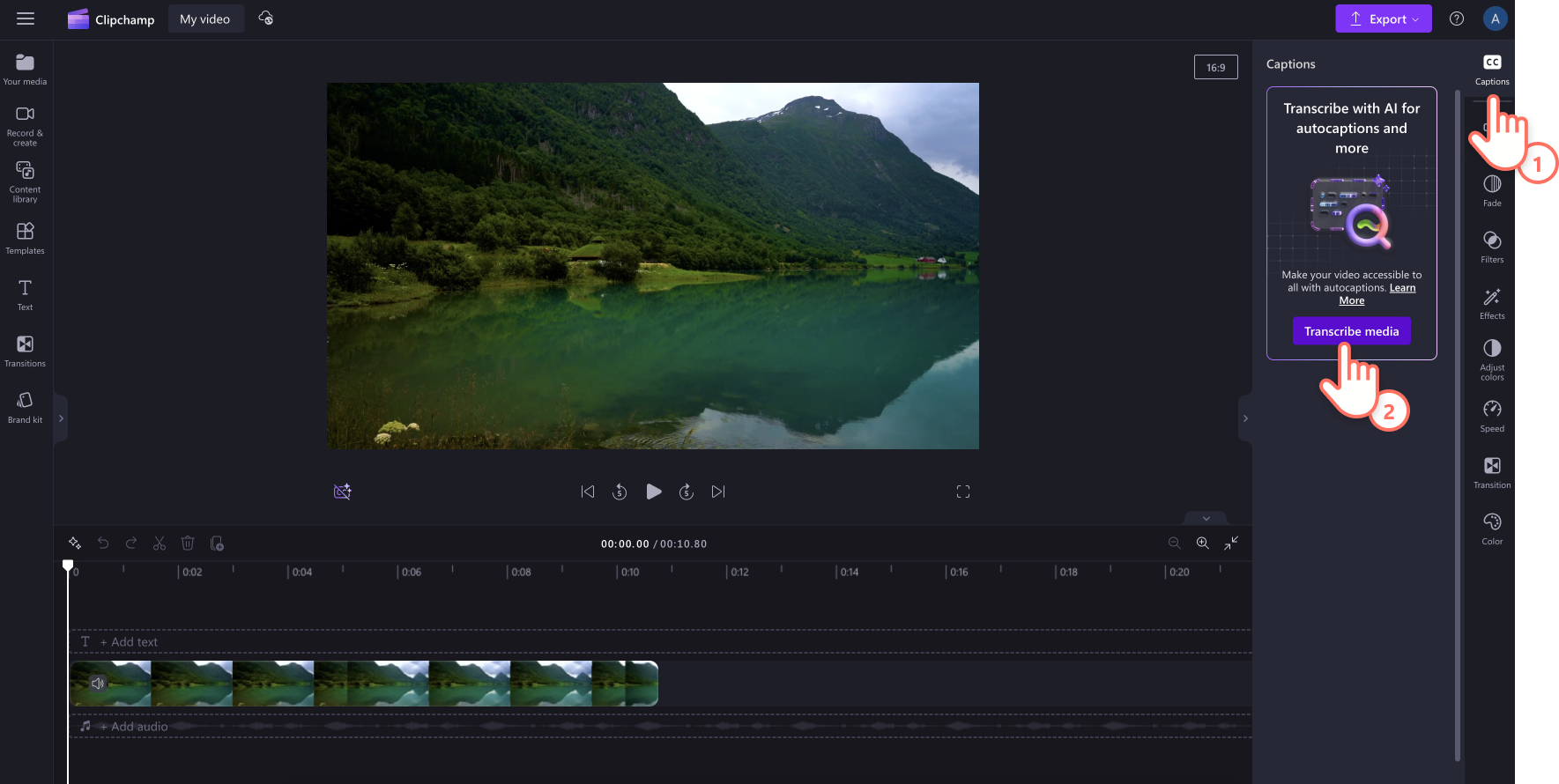This screenshot has height=784, width=1559.
Task: Click Add audio on the timeline track
Action: (133, 727)
